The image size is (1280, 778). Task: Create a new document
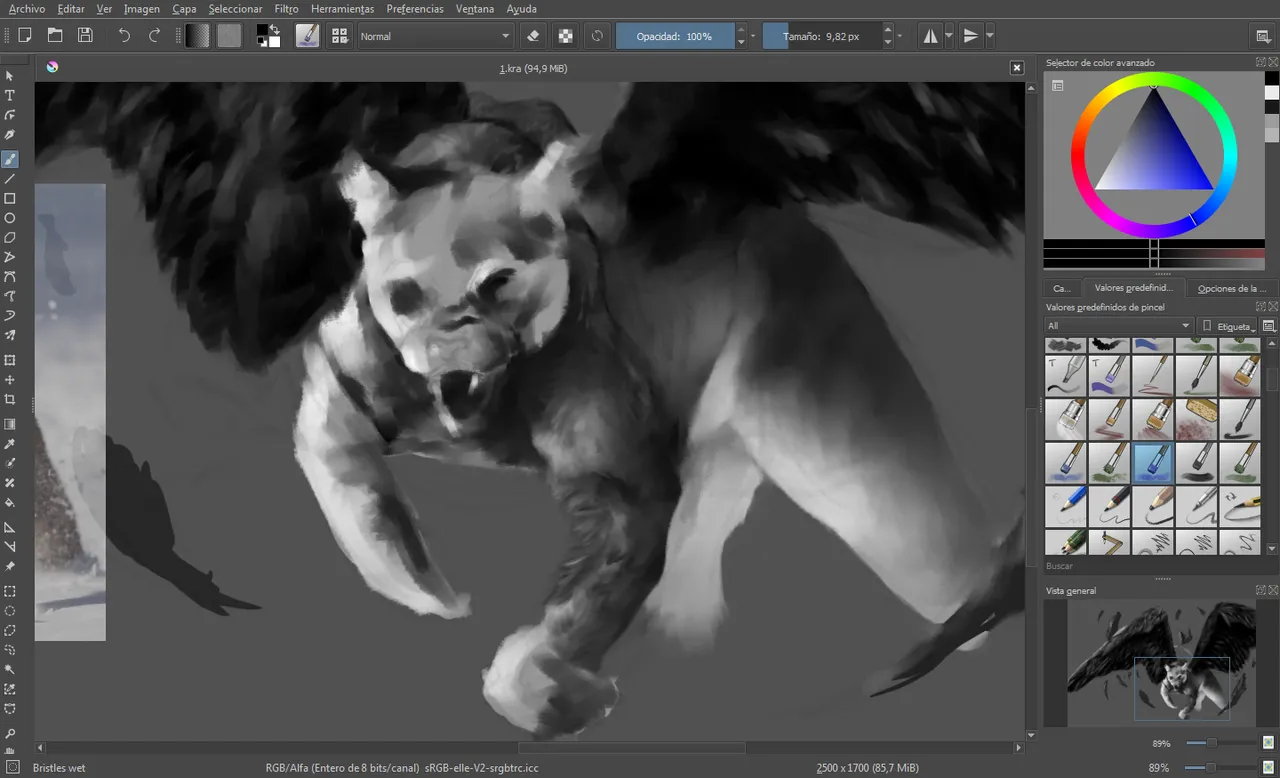(25, 36)
